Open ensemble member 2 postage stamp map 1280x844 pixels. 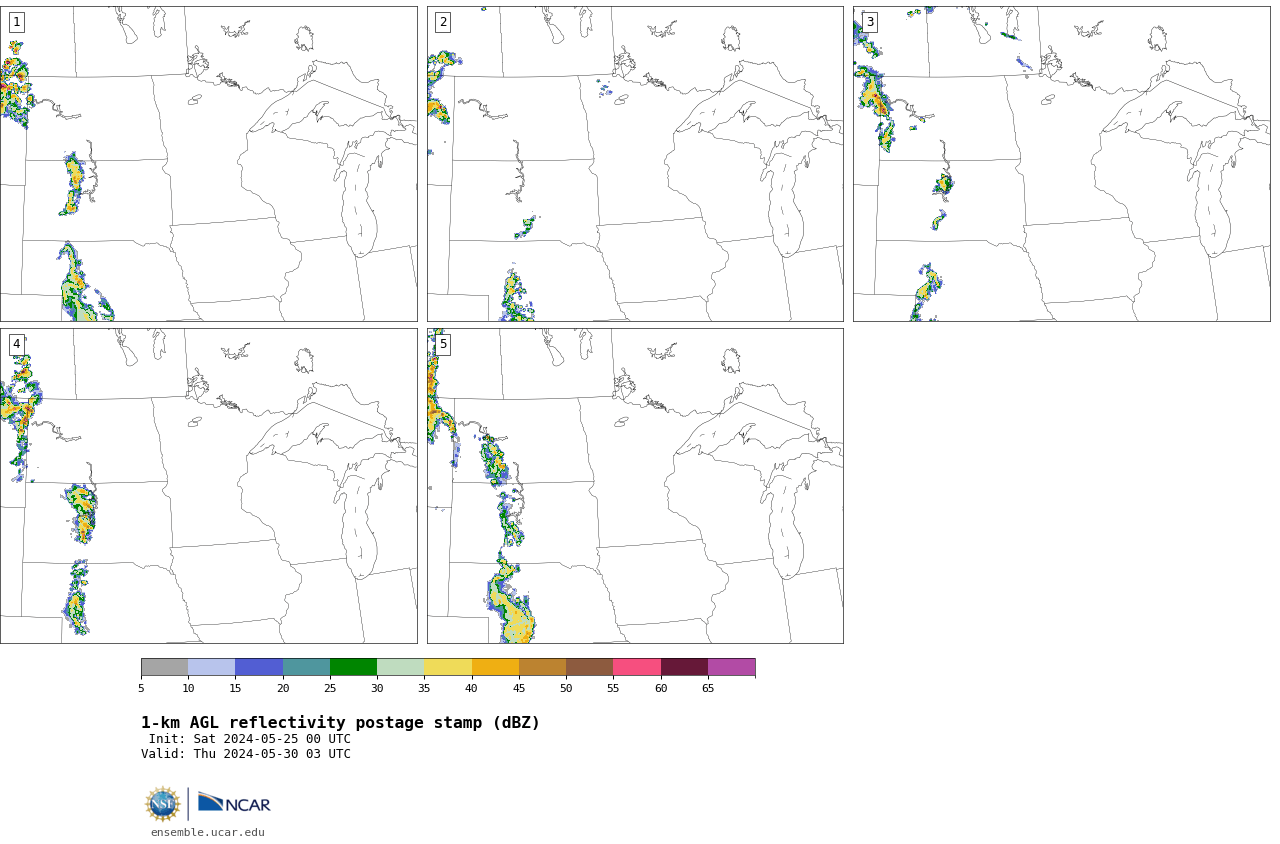coord(635,164)
